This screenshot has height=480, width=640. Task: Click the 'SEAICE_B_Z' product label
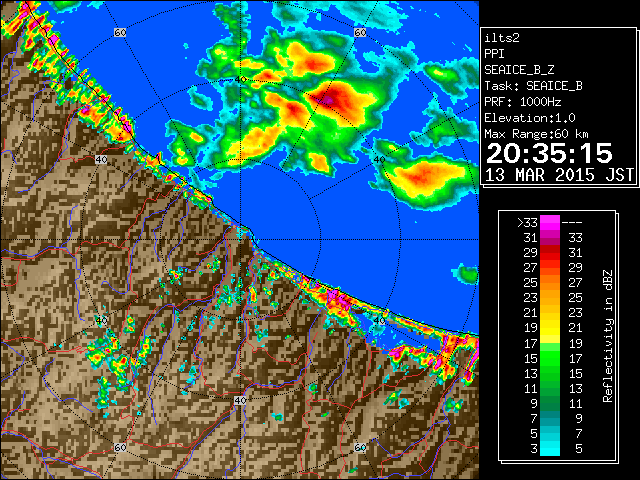[519, 70]
